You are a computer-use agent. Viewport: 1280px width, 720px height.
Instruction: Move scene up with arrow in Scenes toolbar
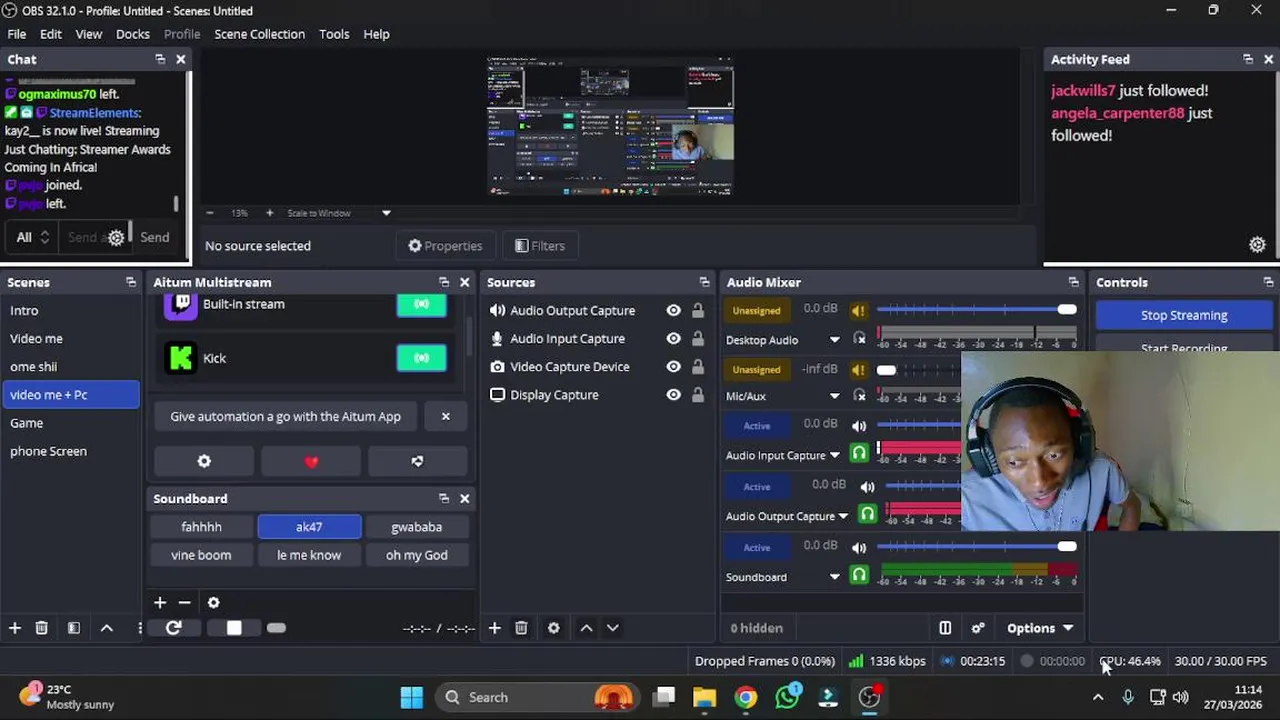tap(107, 628)
